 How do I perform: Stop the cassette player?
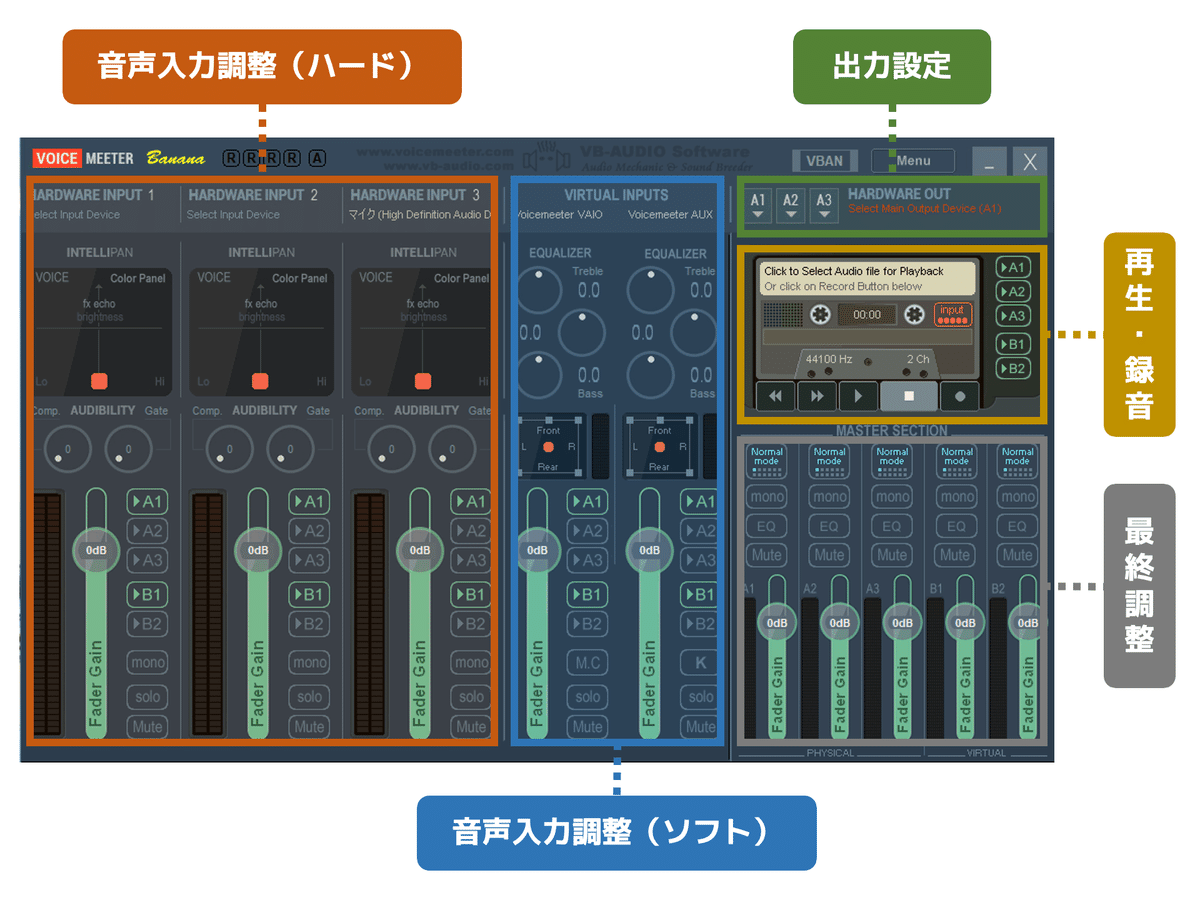coord(909,396)
